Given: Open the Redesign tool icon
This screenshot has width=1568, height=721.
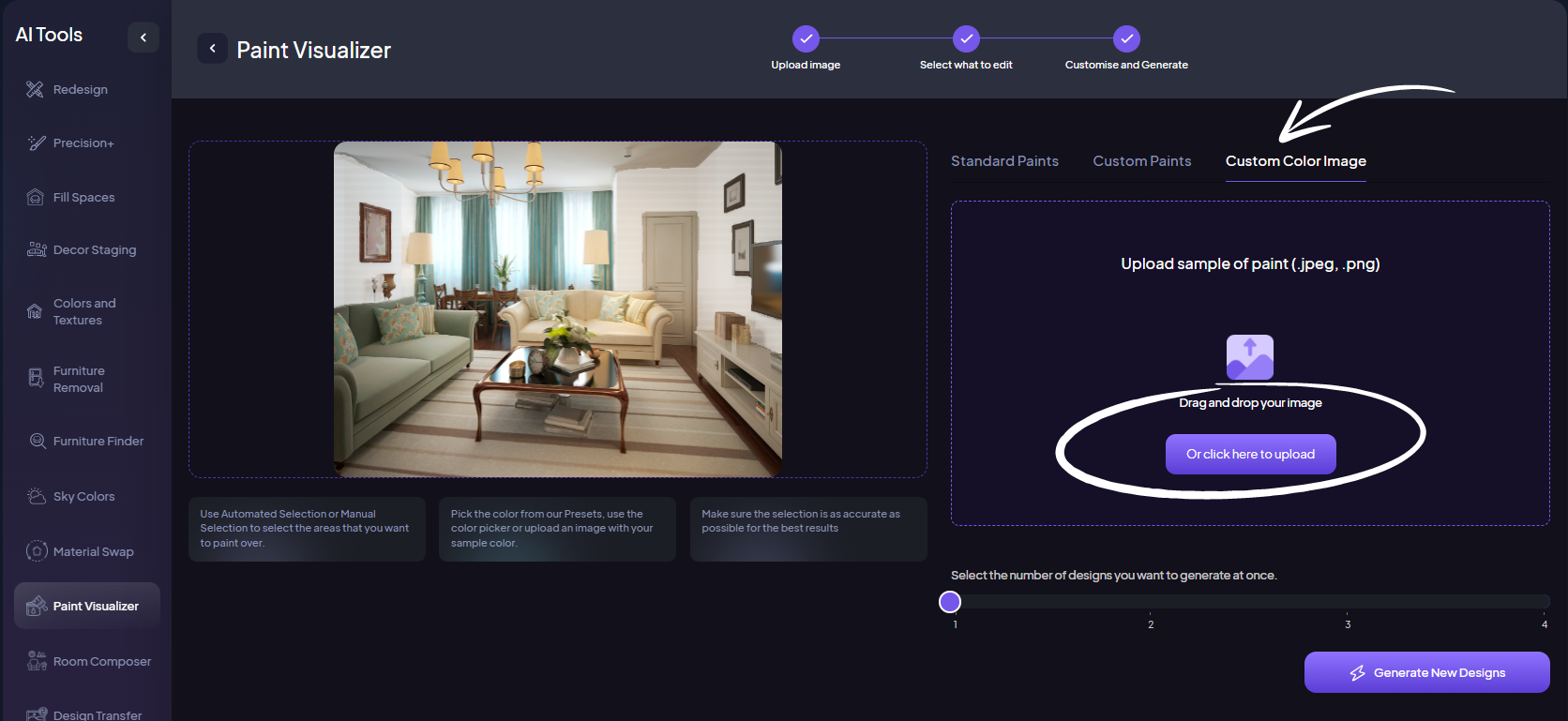Looking at the screenshot, I should pos(35,89).
